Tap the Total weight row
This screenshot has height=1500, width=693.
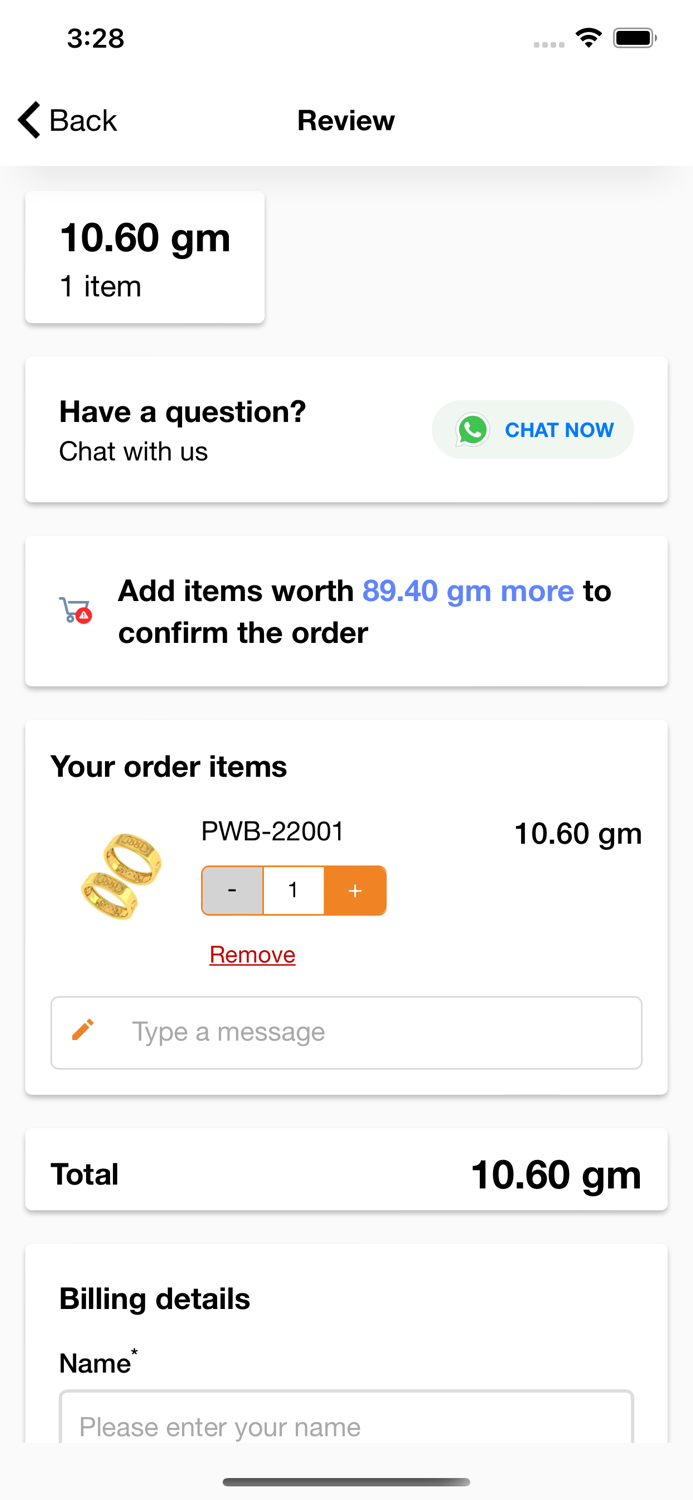point(346,1174)
